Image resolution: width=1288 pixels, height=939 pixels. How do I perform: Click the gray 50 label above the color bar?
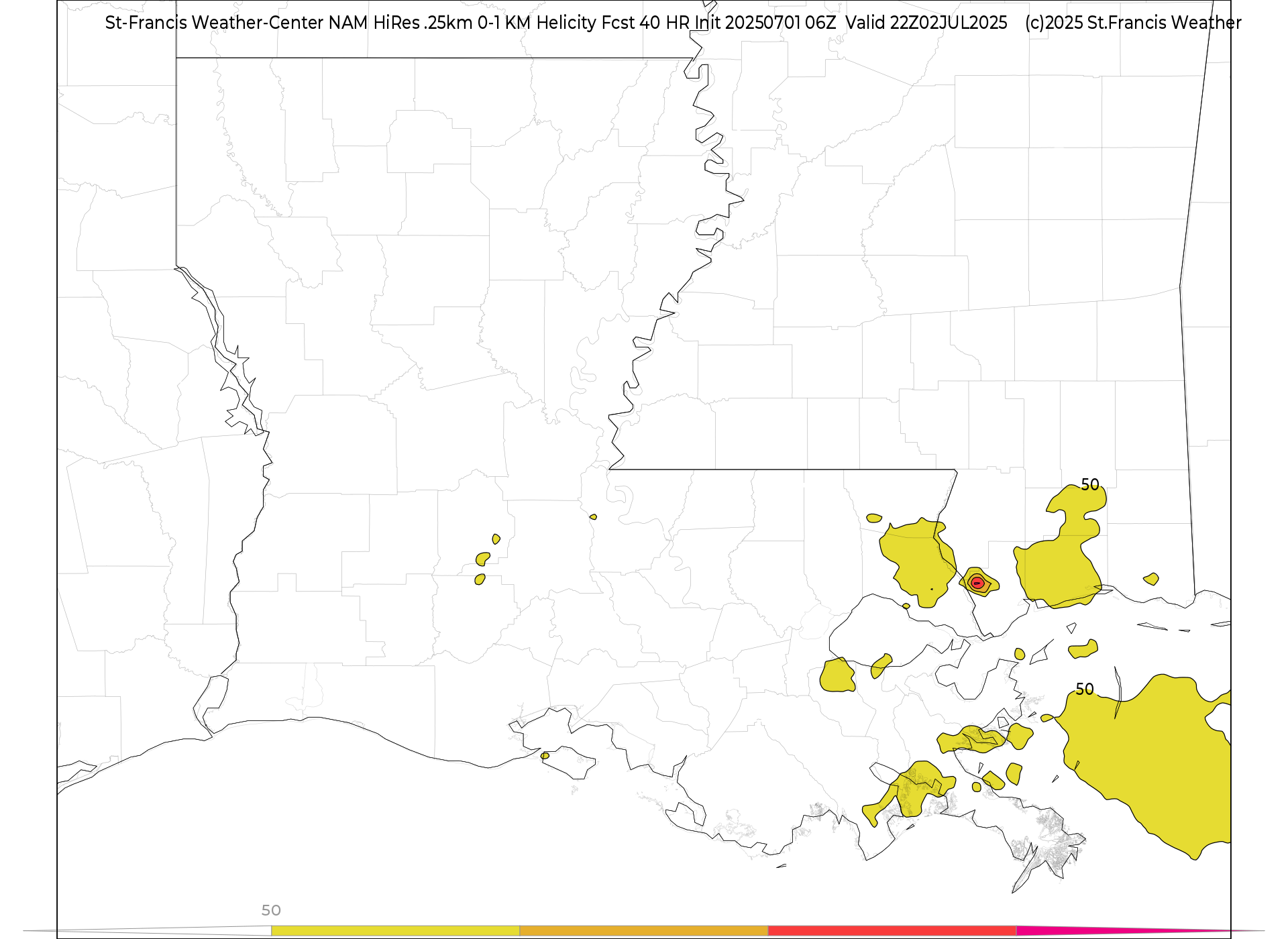pyautogui.click(x=271, y=910)
